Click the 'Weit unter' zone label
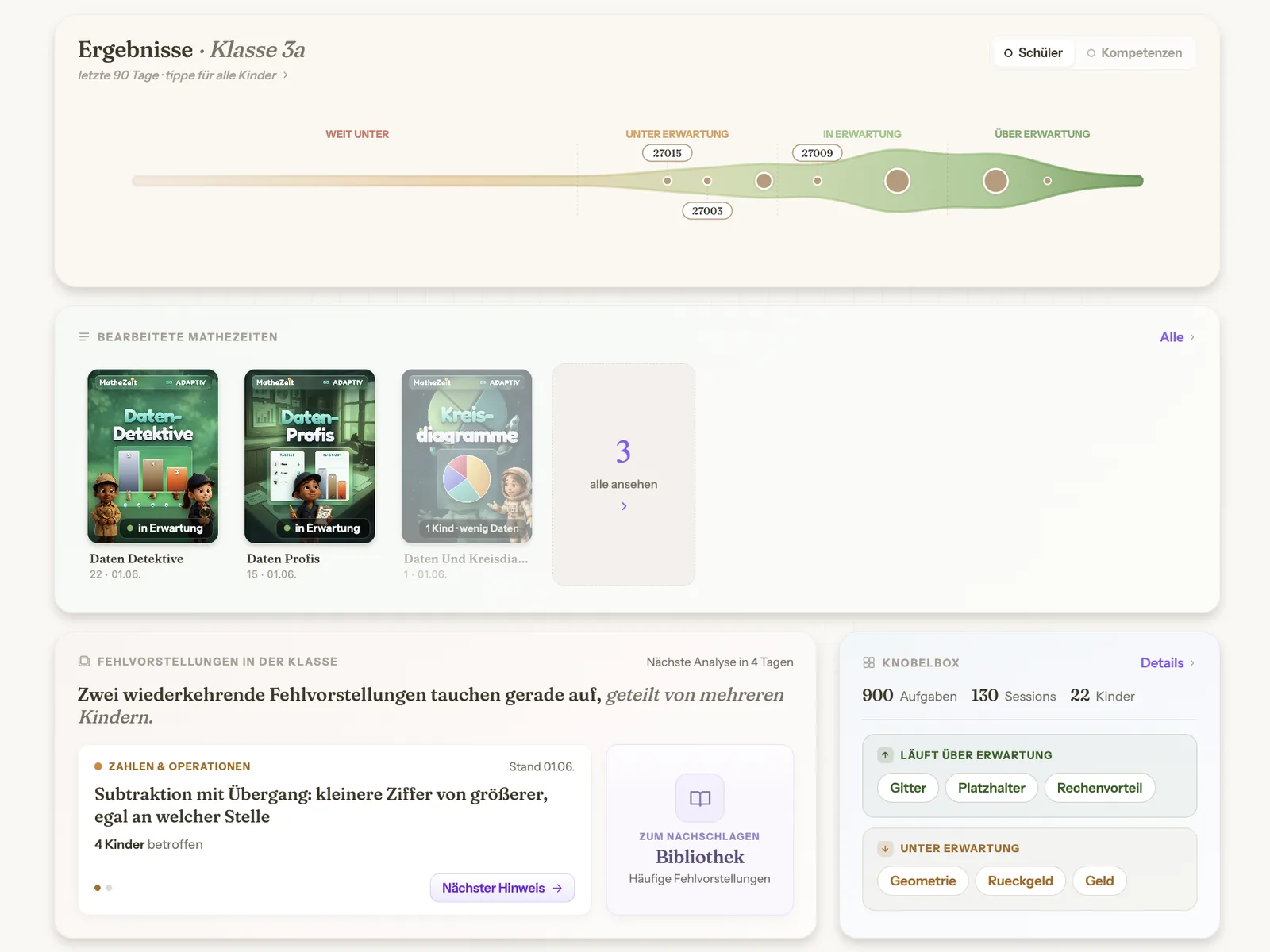This screenshot has height=952, width=1270. click(357, 134)
